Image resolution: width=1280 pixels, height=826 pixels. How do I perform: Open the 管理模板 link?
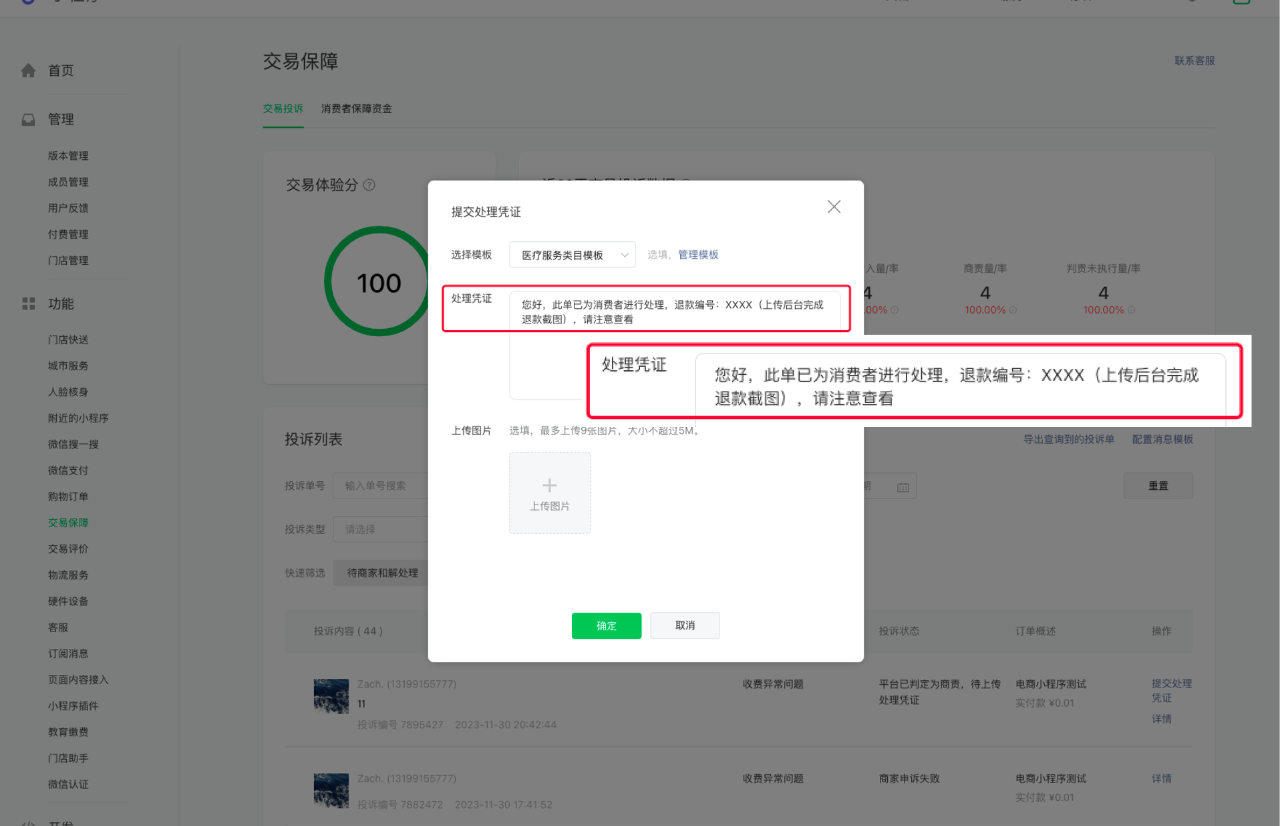(x=698, y=255)
